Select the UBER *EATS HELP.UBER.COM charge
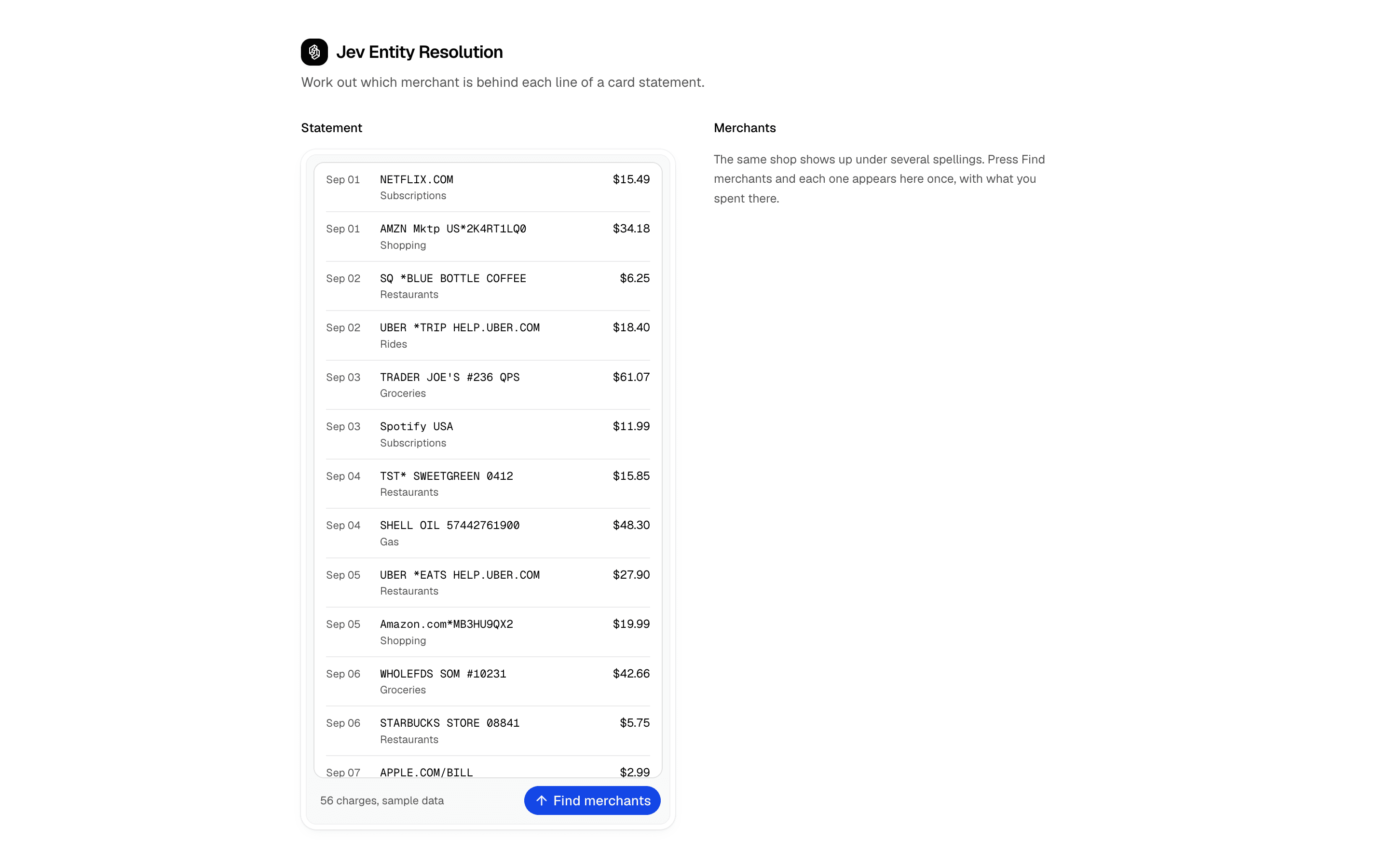This screenshot has width=1389, height=868. (488, 582)
